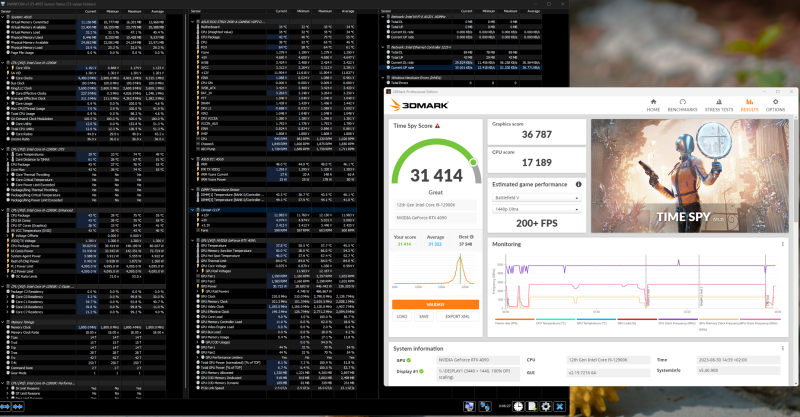Click the green check icon beside Display #1

coord(421,371)
